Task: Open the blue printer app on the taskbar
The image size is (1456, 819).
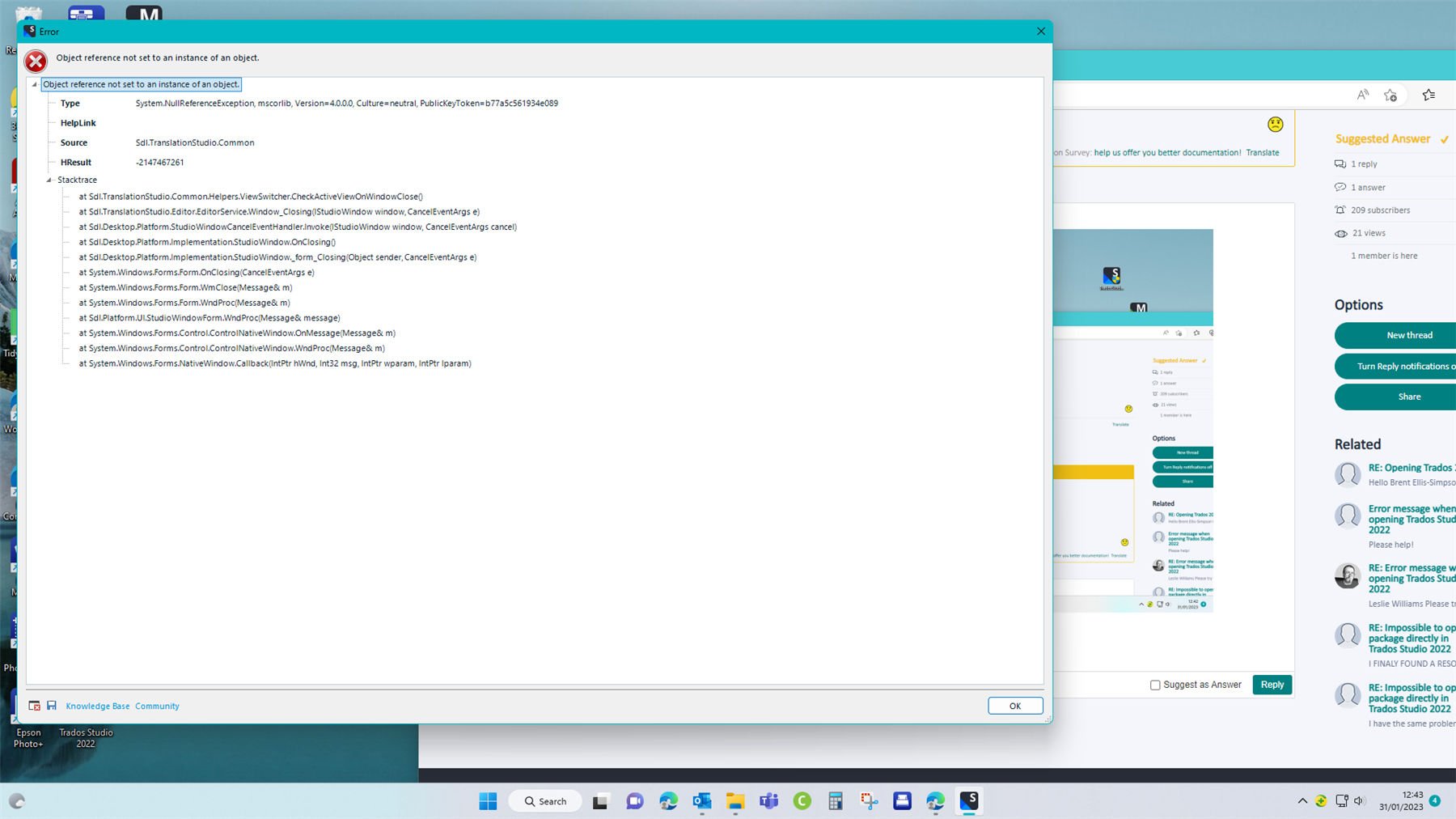Action: pos(903,801)
